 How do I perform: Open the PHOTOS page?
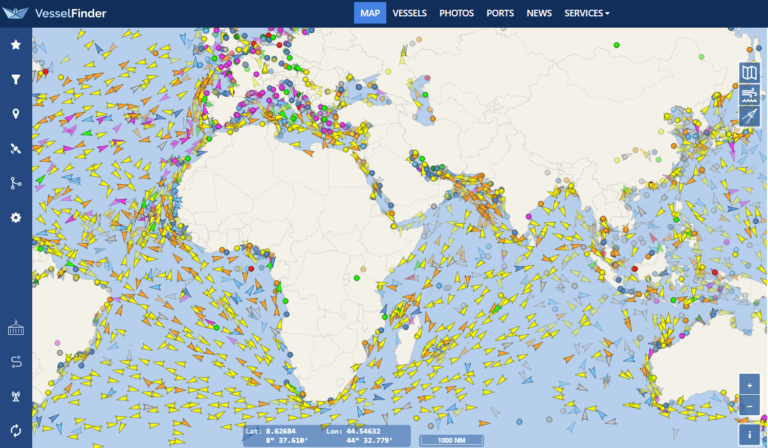456,13
